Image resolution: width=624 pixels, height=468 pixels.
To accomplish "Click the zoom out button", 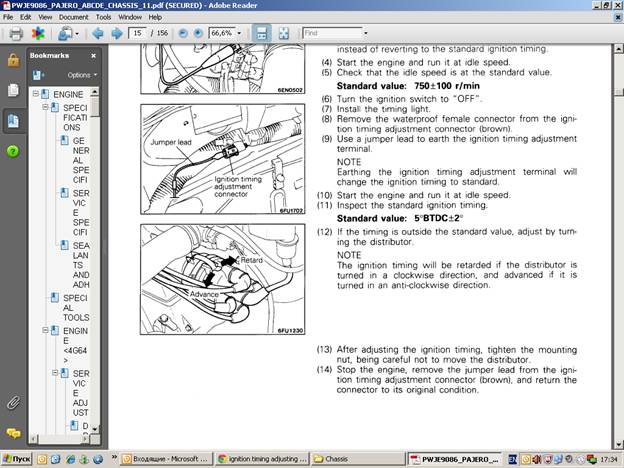I will click(x=183, y=33).
